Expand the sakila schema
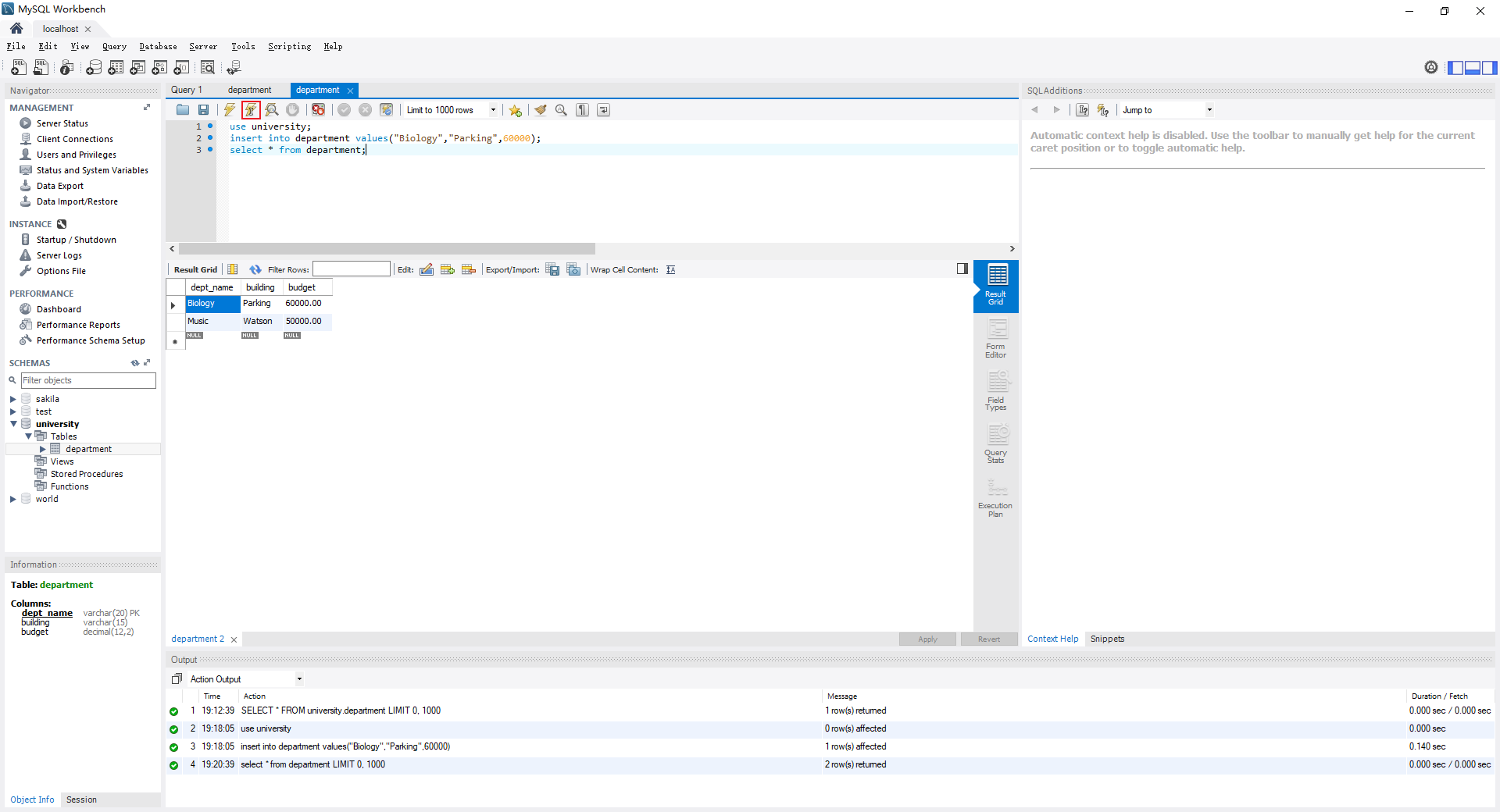1500x812 pixels. tap(12, 399)
